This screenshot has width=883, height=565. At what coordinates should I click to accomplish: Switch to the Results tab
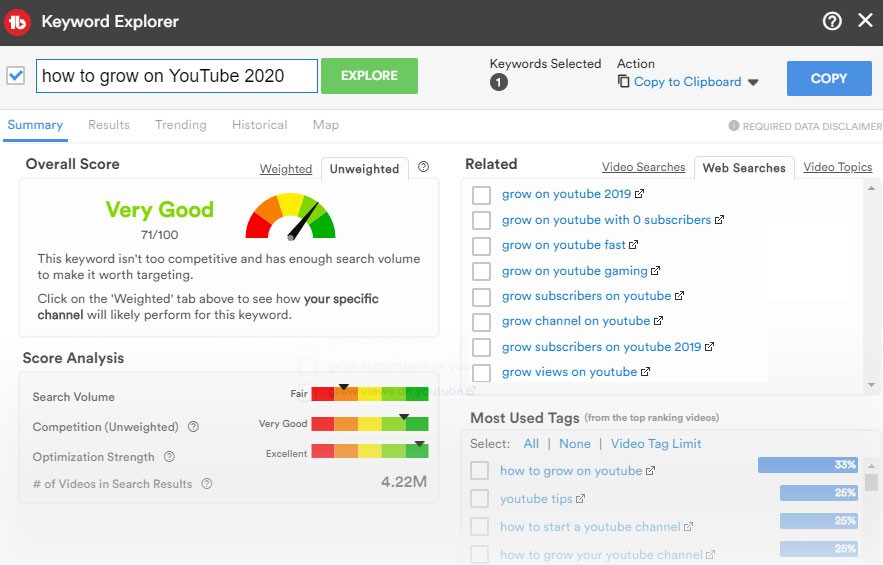coord(109,125)
